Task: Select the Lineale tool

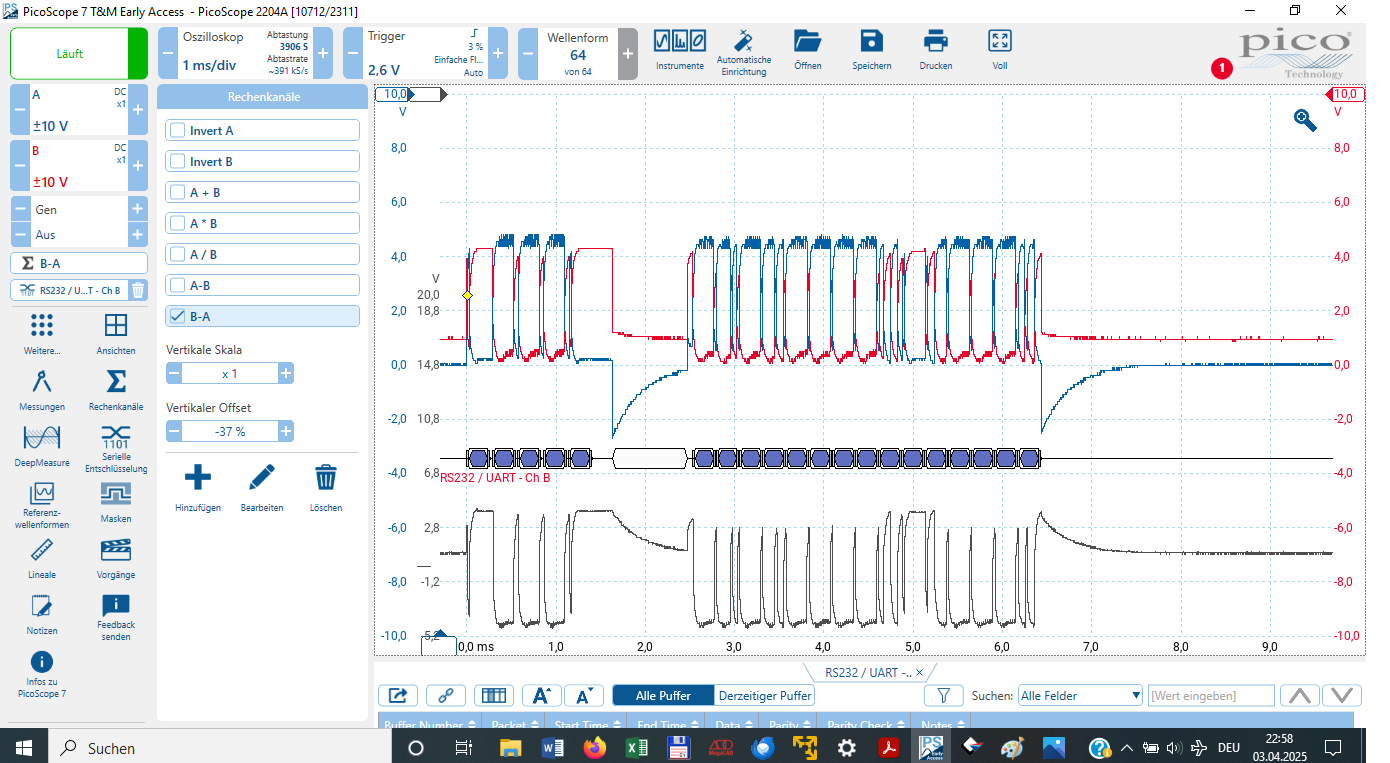Action: point(41,549)
